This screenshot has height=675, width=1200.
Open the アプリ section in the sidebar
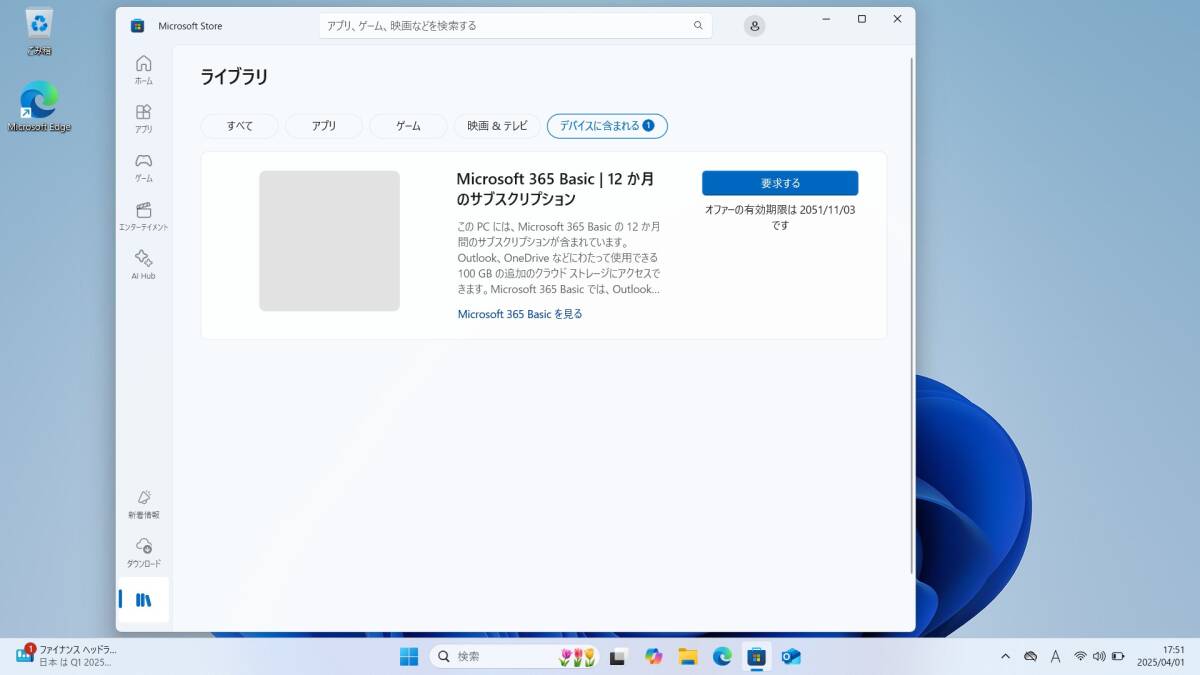point(143,118)
